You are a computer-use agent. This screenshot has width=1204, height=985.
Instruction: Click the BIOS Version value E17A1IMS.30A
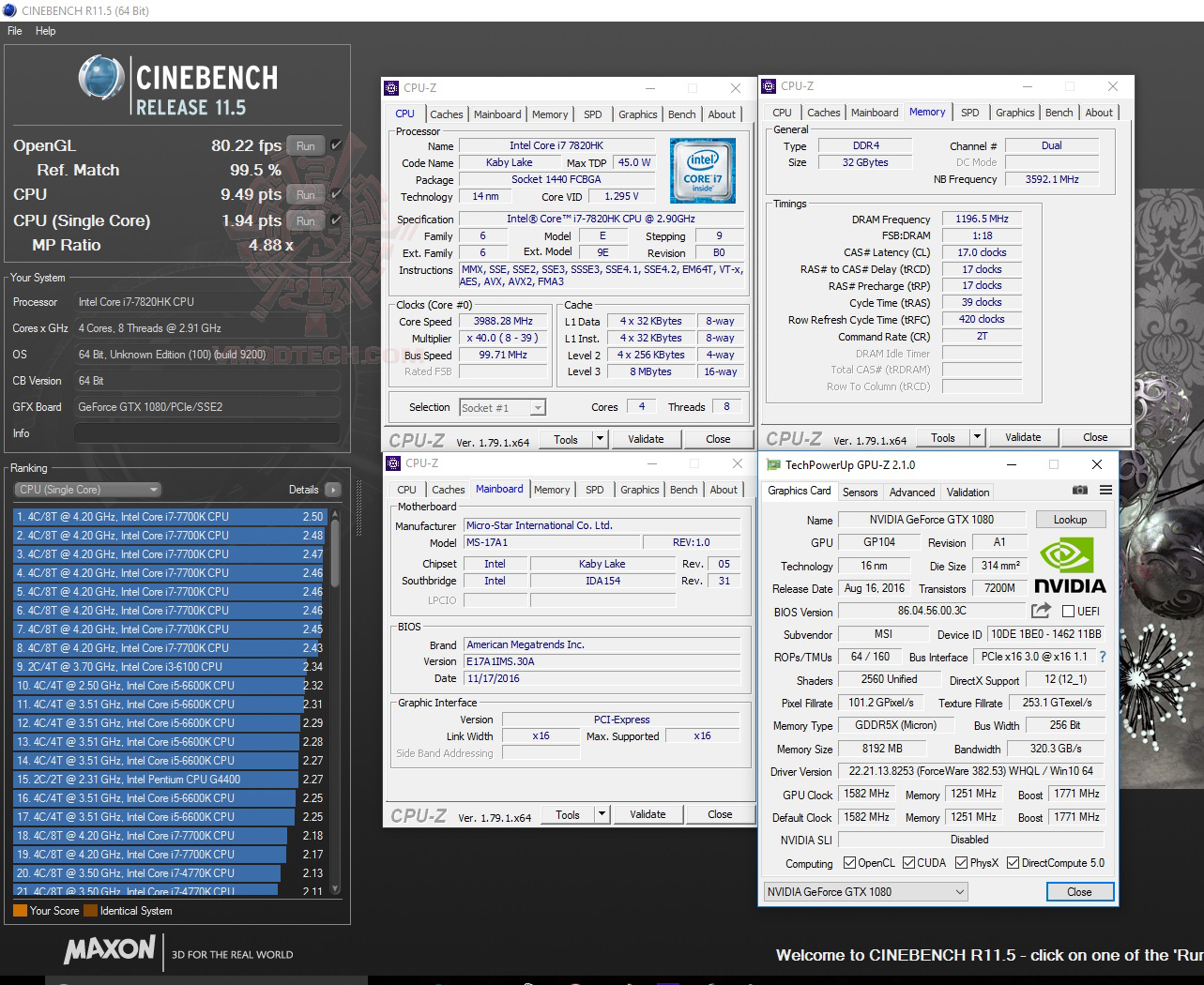pyautogui.click(x=602, y=661)
